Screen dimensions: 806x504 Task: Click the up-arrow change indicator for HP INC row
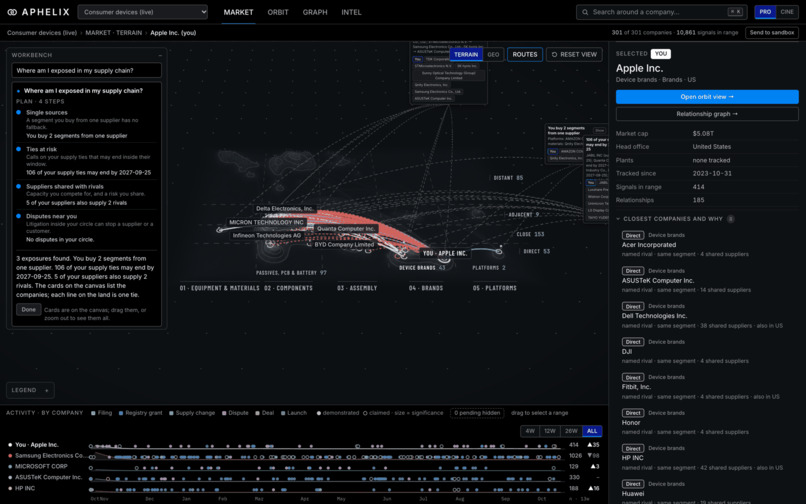(593, 489)
